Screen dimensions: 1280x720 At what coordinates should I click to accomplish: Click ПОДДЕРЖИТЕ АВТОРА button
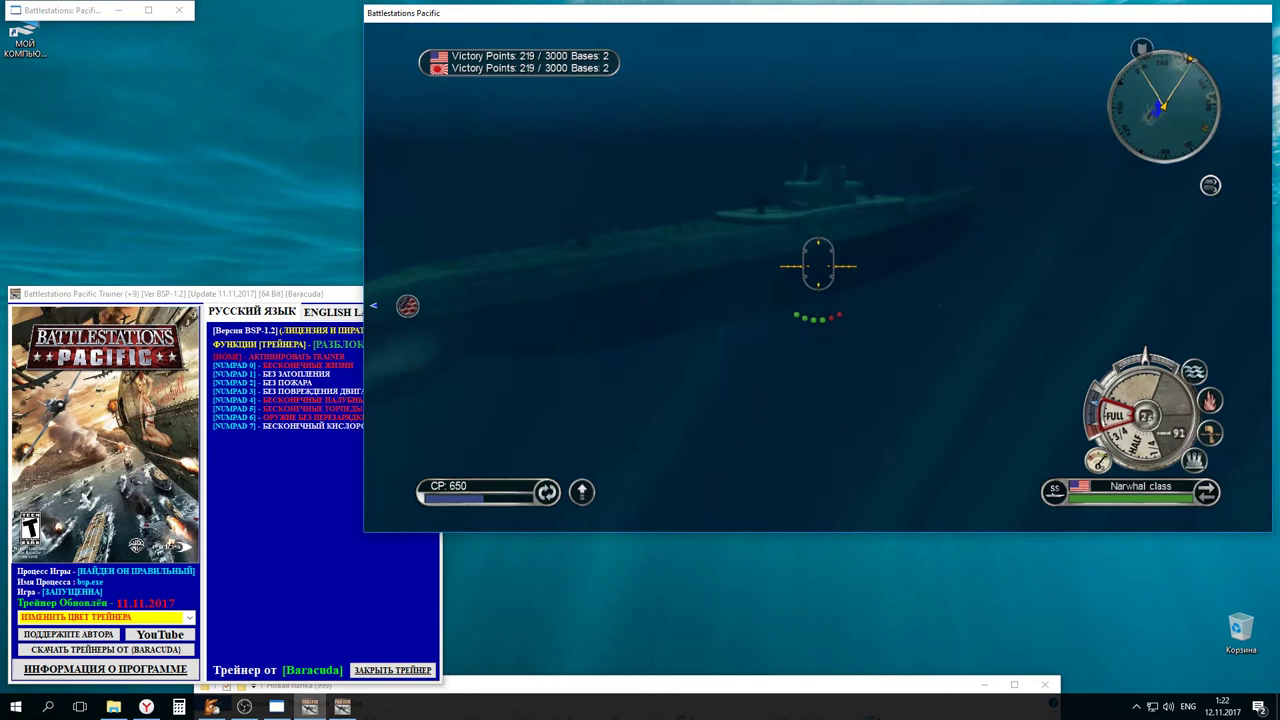69,634
